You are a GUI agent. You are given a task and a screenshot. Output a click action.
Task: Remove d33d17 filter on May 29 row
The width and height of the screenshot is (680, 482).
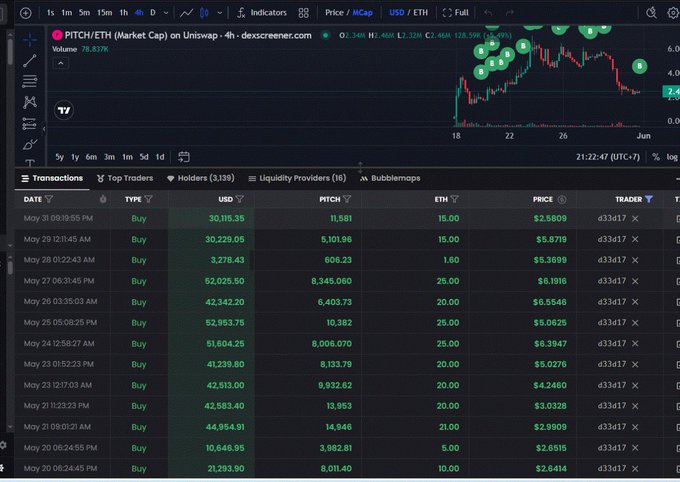tap(635, 239)
